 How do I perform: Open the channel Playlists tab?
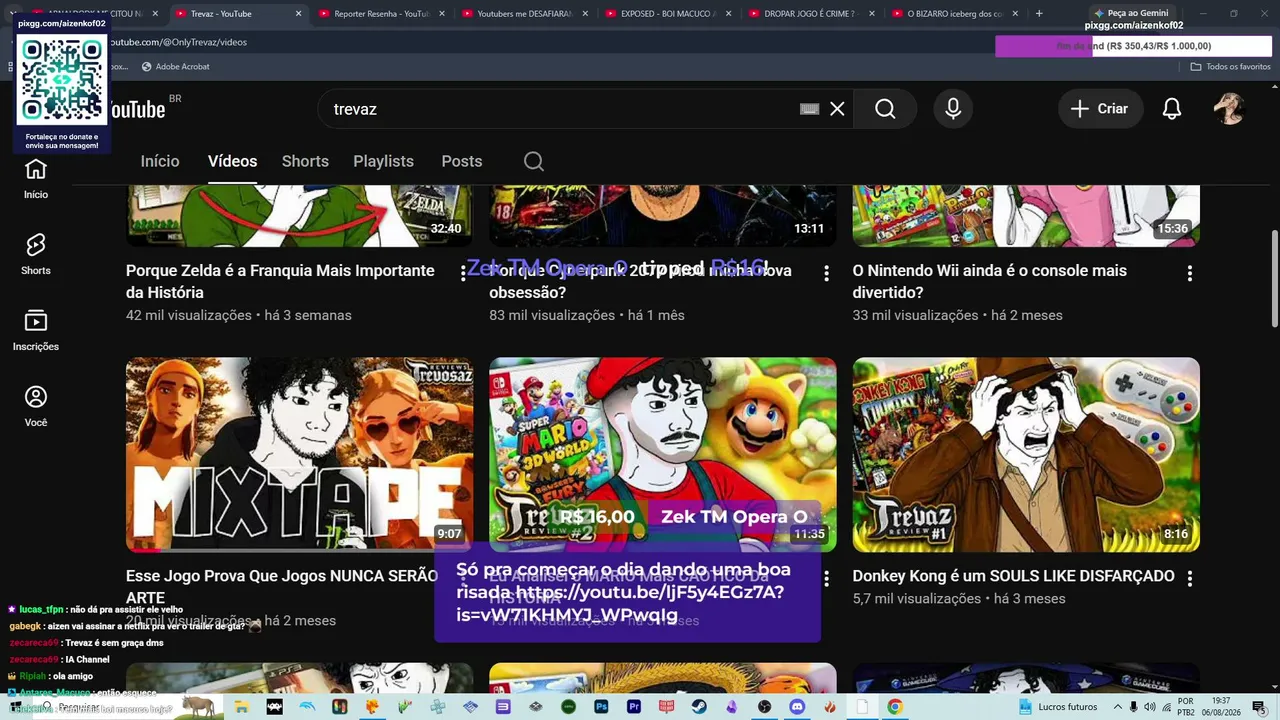point(383,161)
